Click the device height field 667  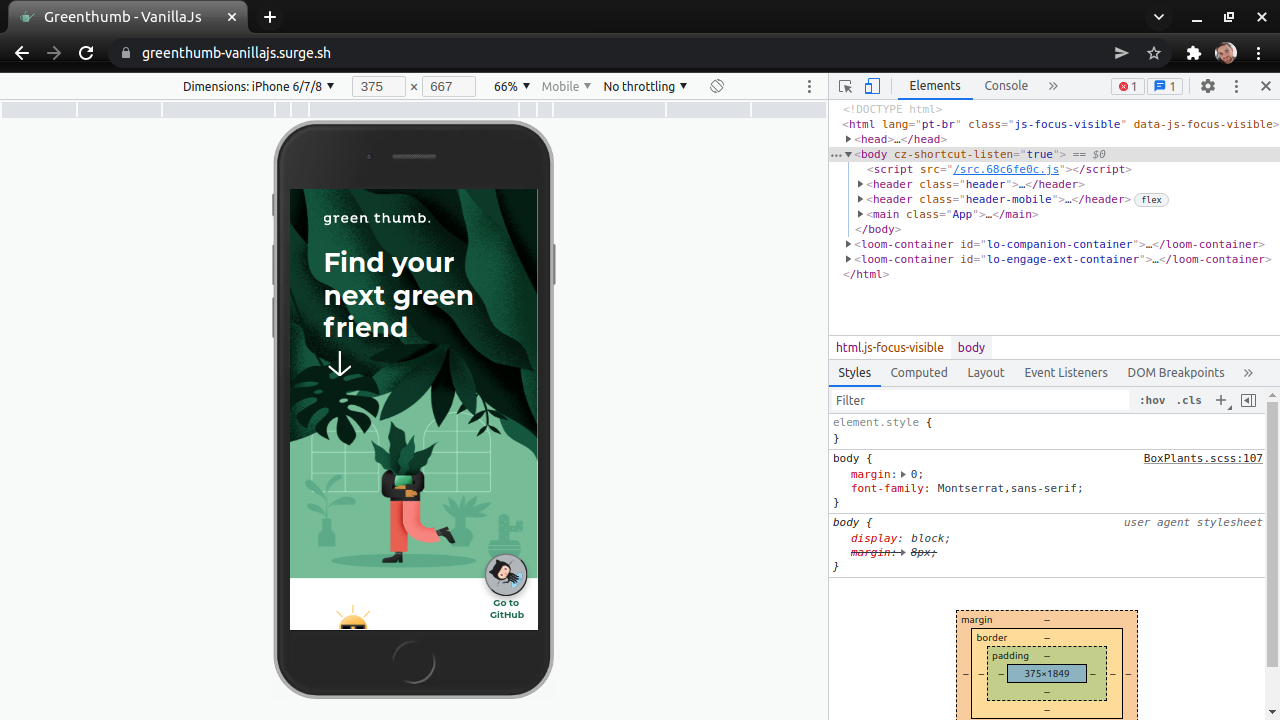tap(449, 86)
